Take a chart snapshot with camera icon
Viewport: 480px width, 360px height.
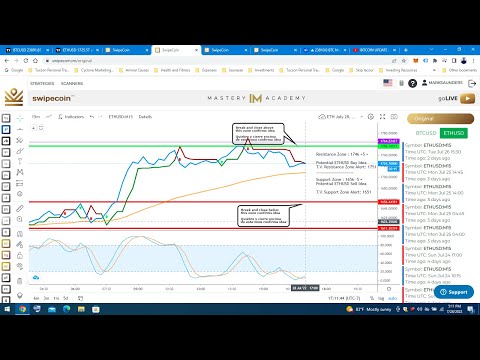pos(394,117)
